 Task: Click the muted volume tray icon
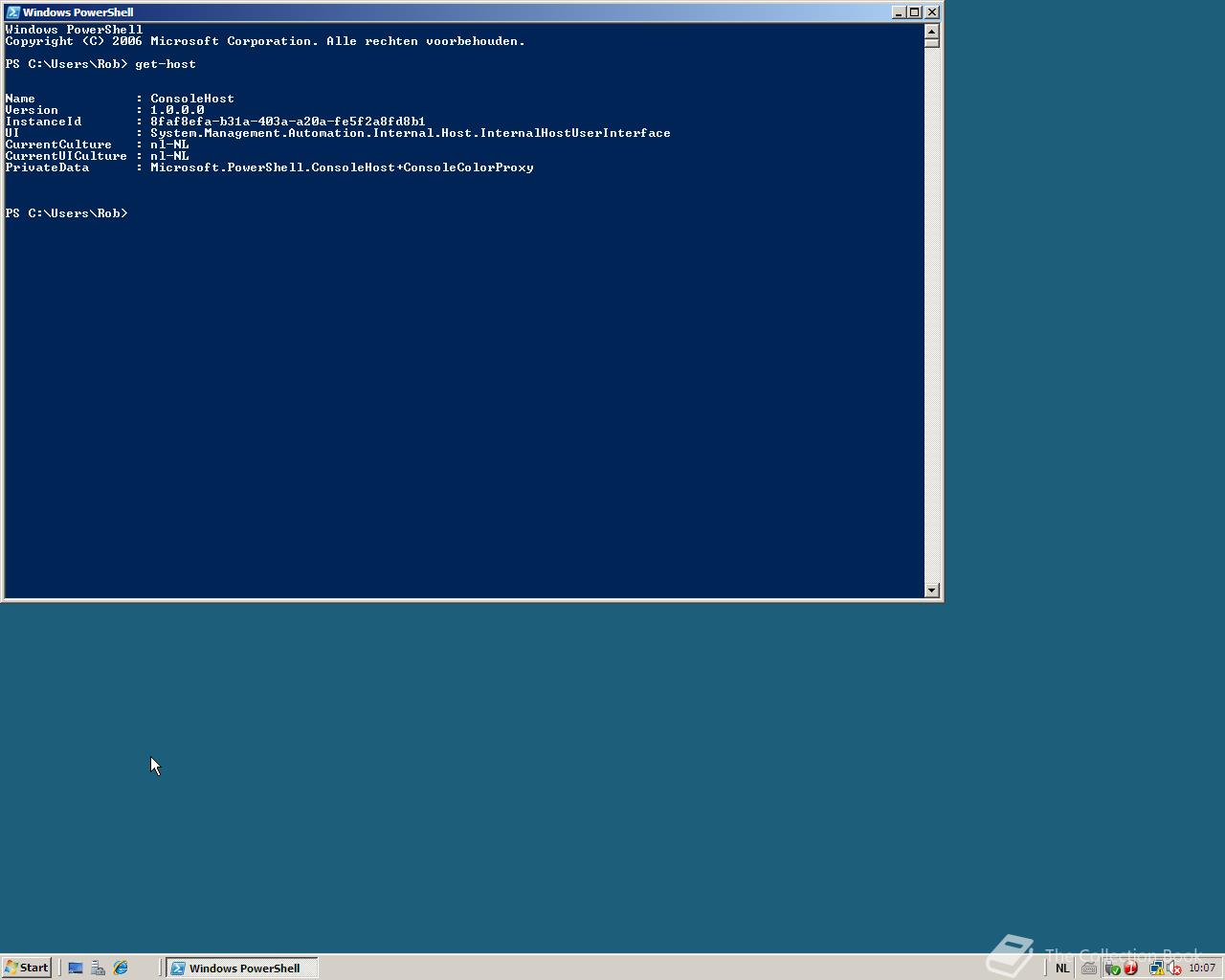click(x=1174, y=968)
